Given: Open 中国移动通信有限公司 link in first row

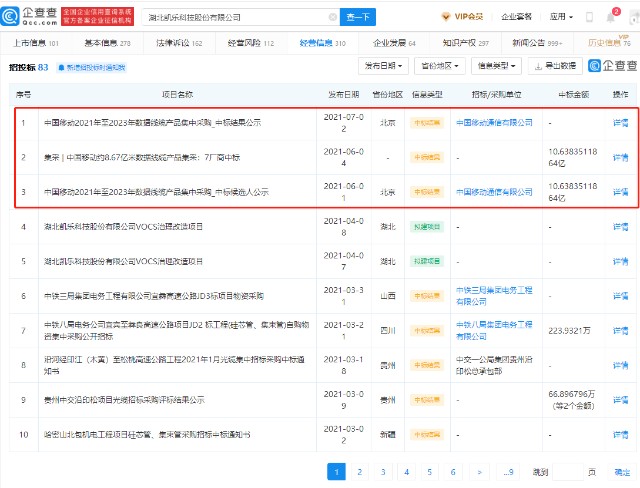Looking at the screenshot, I should pyautogui.click(x=494, y=123).
